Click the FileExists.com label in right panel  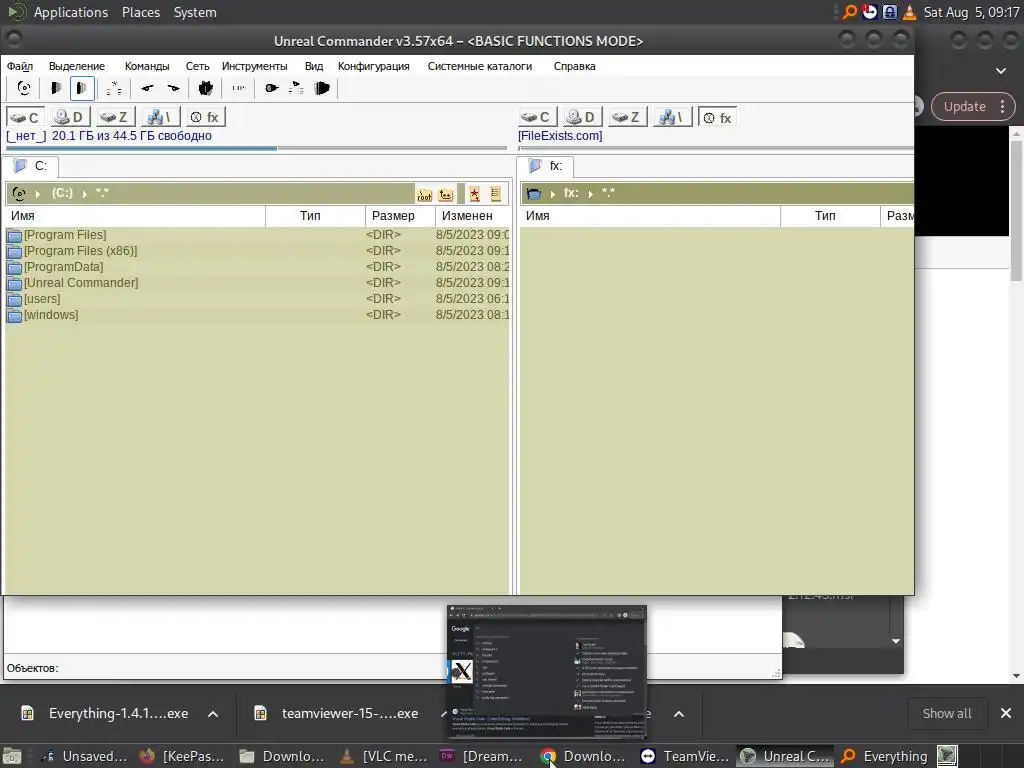coord(560,136)
